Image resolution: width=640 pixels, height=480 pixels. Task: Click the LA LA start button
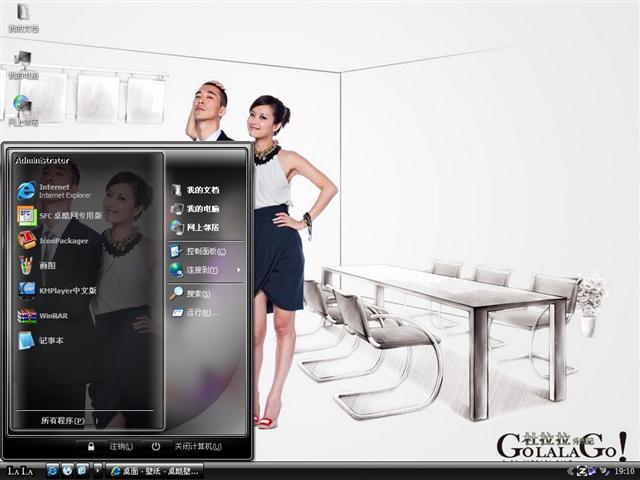(20, 471)
